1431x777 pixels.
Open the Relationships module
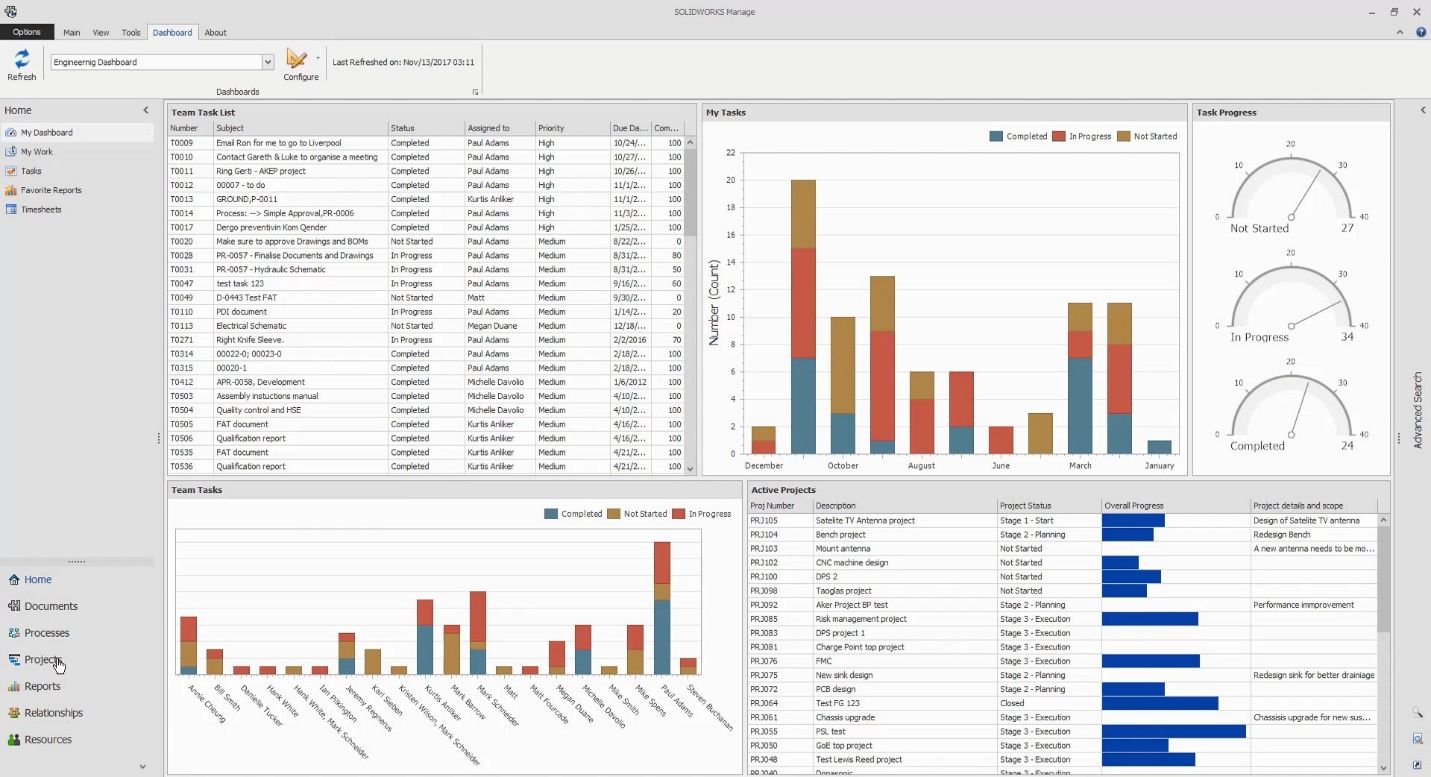click(53, 713)
